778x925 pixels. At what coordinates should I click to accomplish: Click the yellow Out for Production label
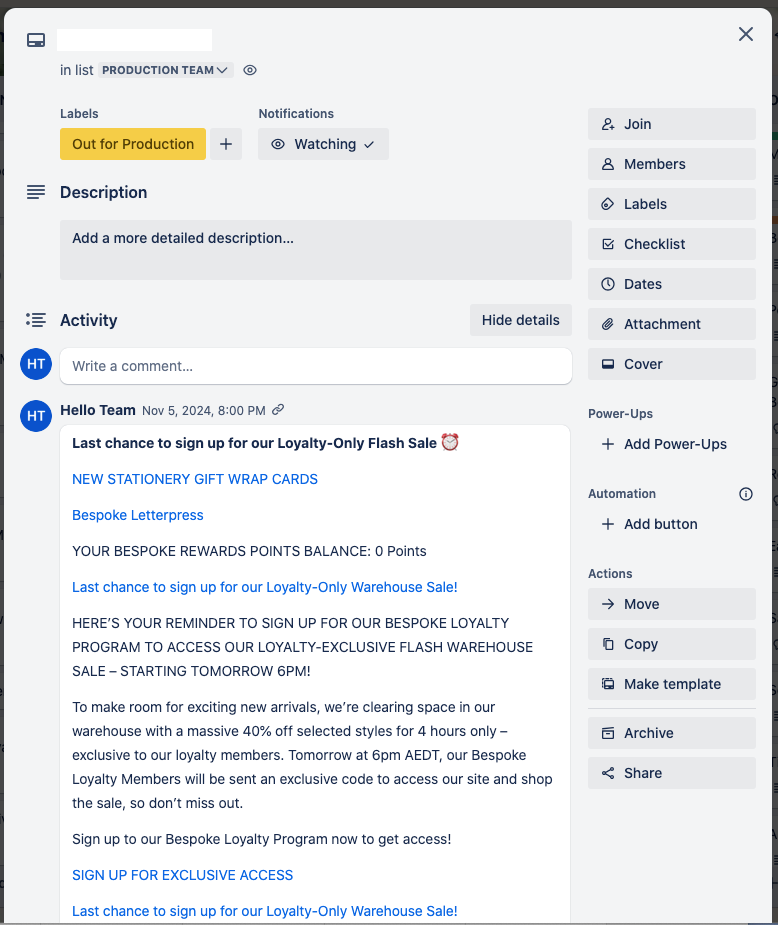tap(133, 144)
